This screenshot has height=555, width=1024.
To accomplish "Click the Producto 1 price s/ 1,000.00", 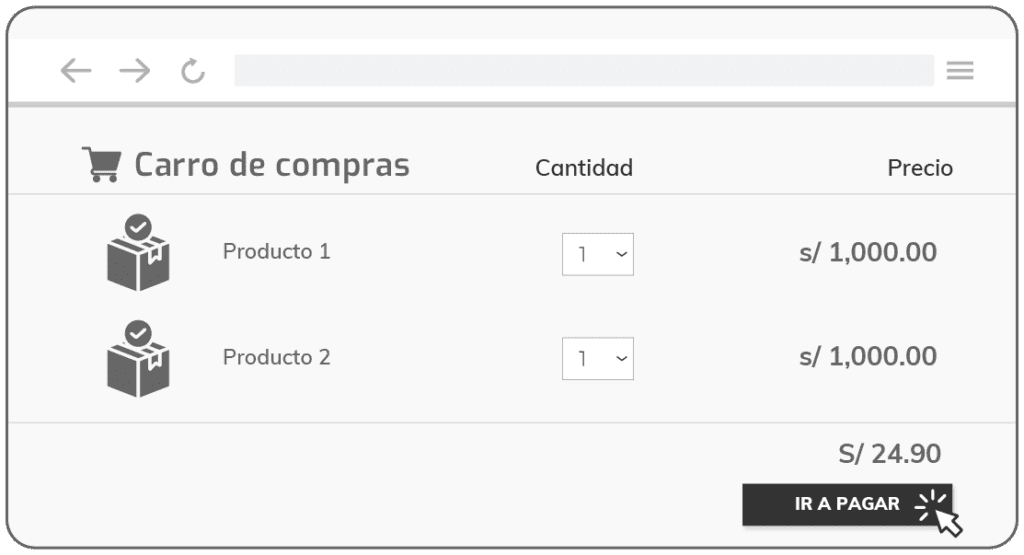I will pos(868,252).
